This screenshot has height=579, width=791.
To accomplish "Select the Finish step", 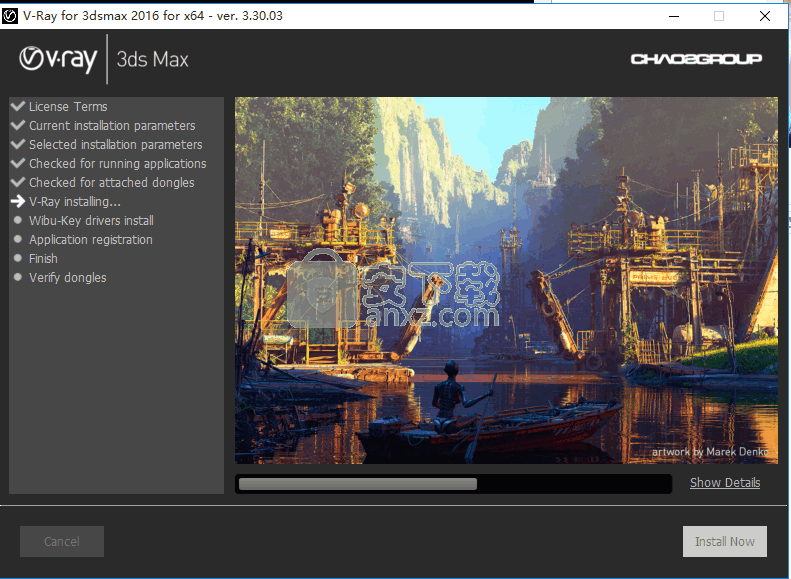I will (x=43, y=259).
